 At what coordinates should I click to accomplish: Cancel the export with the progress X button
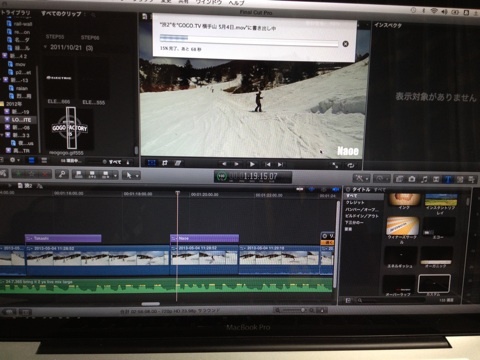(x=346, y=44)
